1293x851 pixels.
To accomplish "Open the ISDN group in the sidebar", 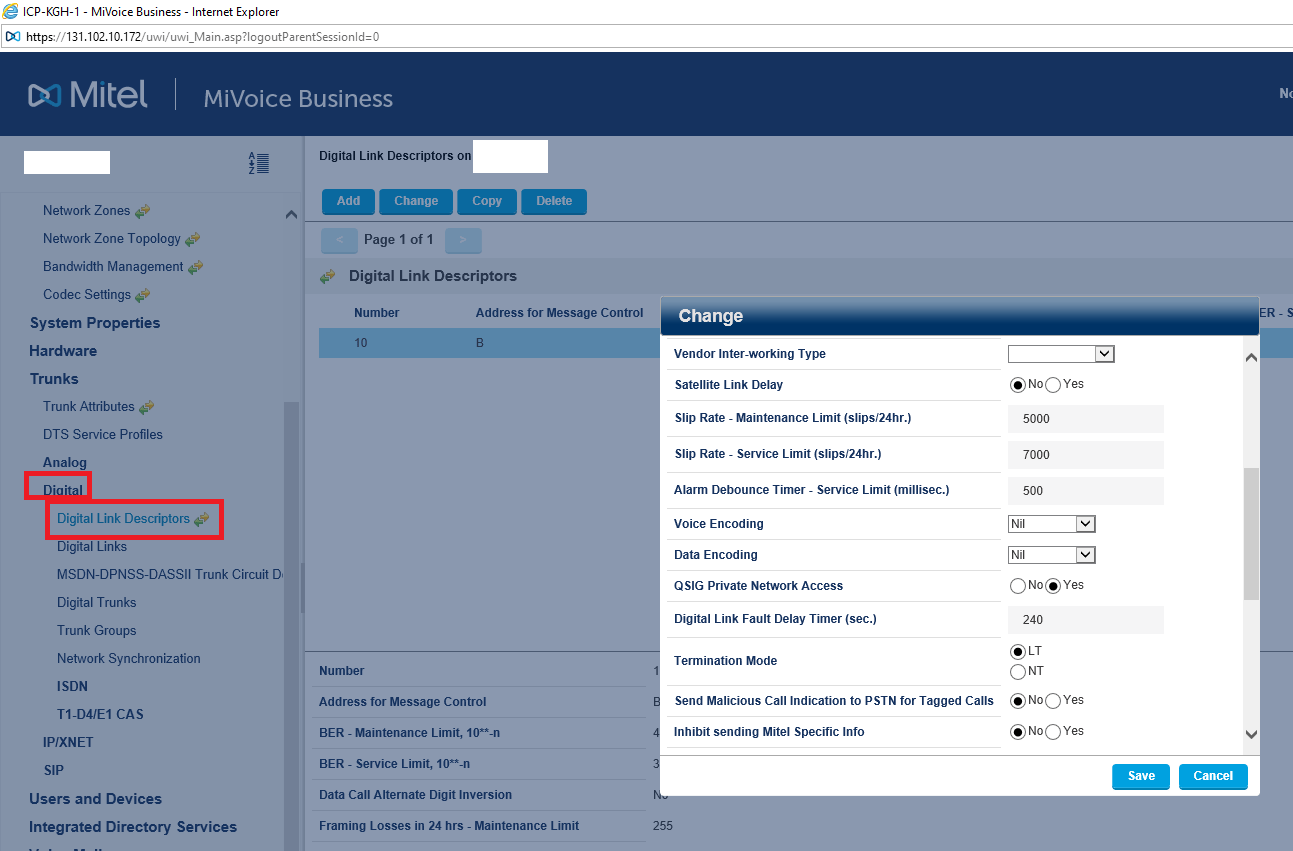I will click(x=73, y=687).
